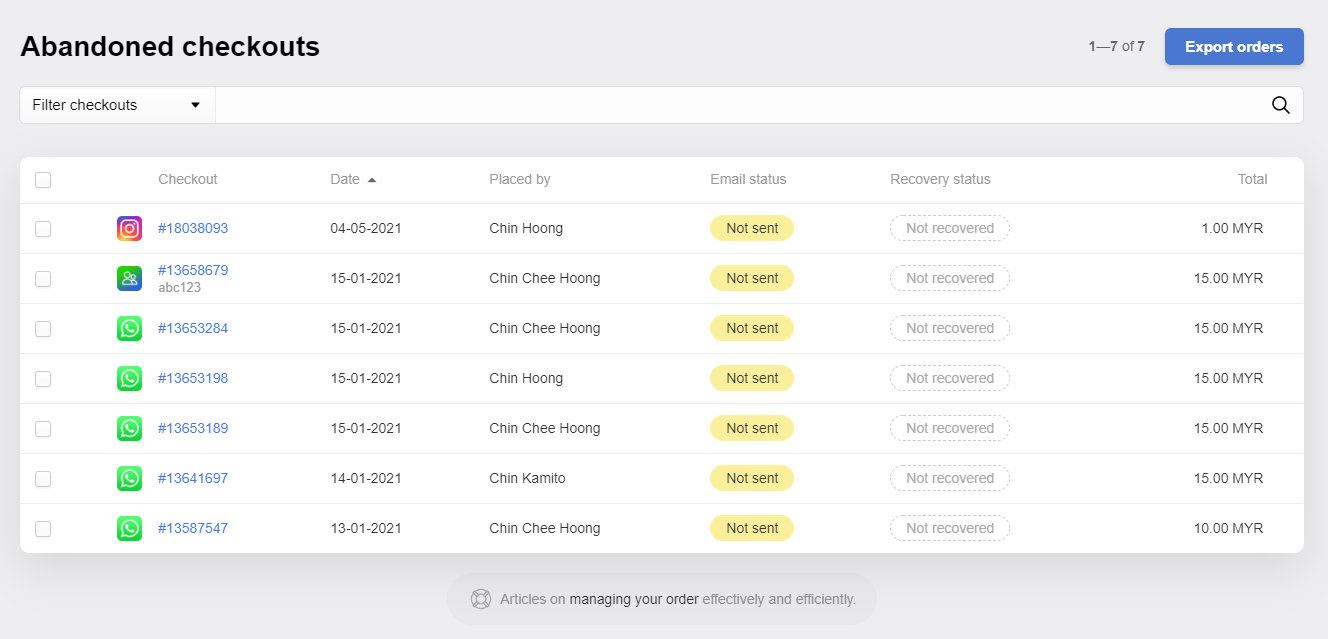Click the Not sent badge for #13641697
The height and width of the screenshot is (639, 1328).
752,478
